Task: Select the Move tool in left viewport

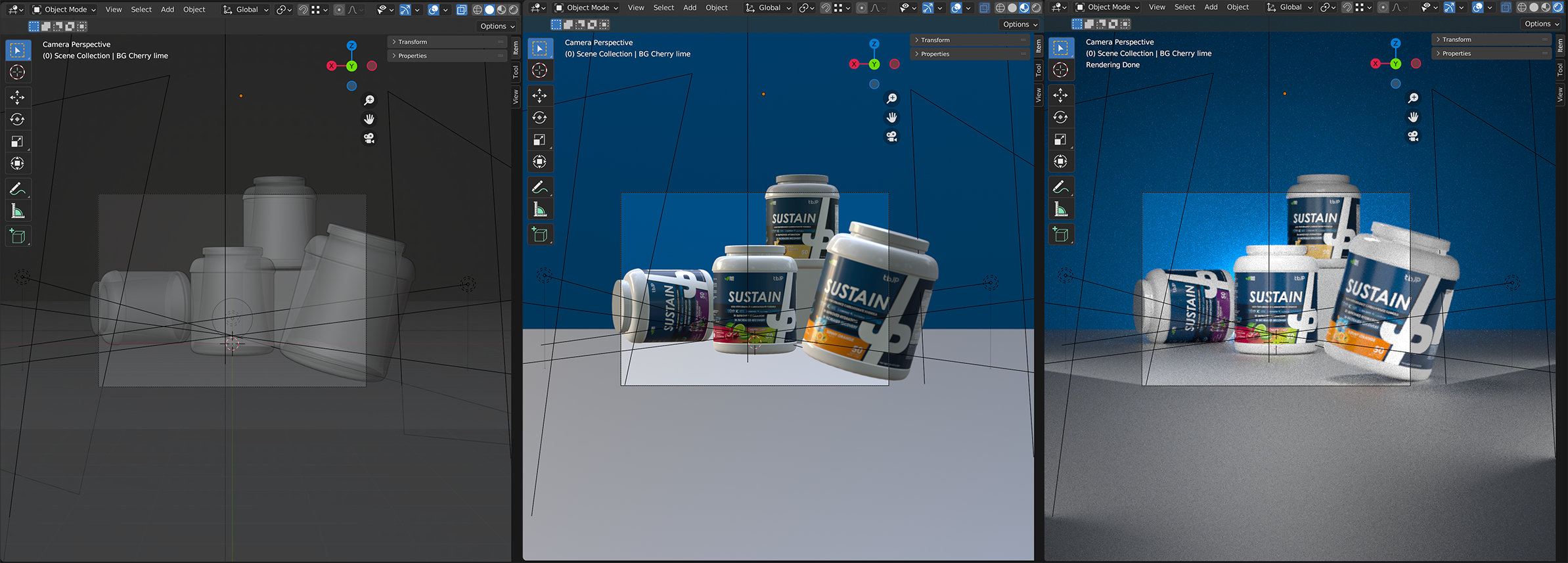Action: tap(18, 97)
